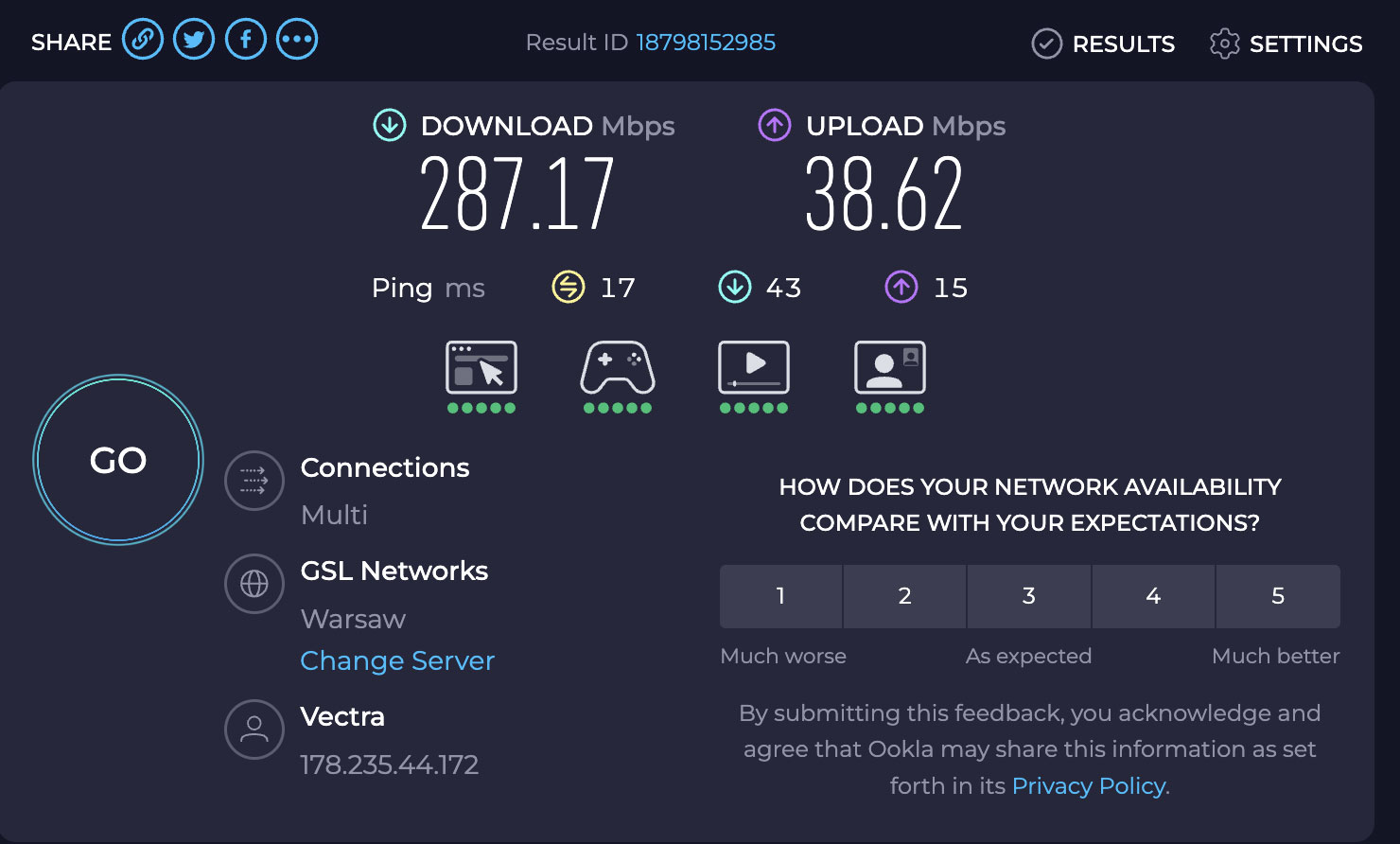
Task: Open the SETTINGS page
Action: click(1285, 44)
